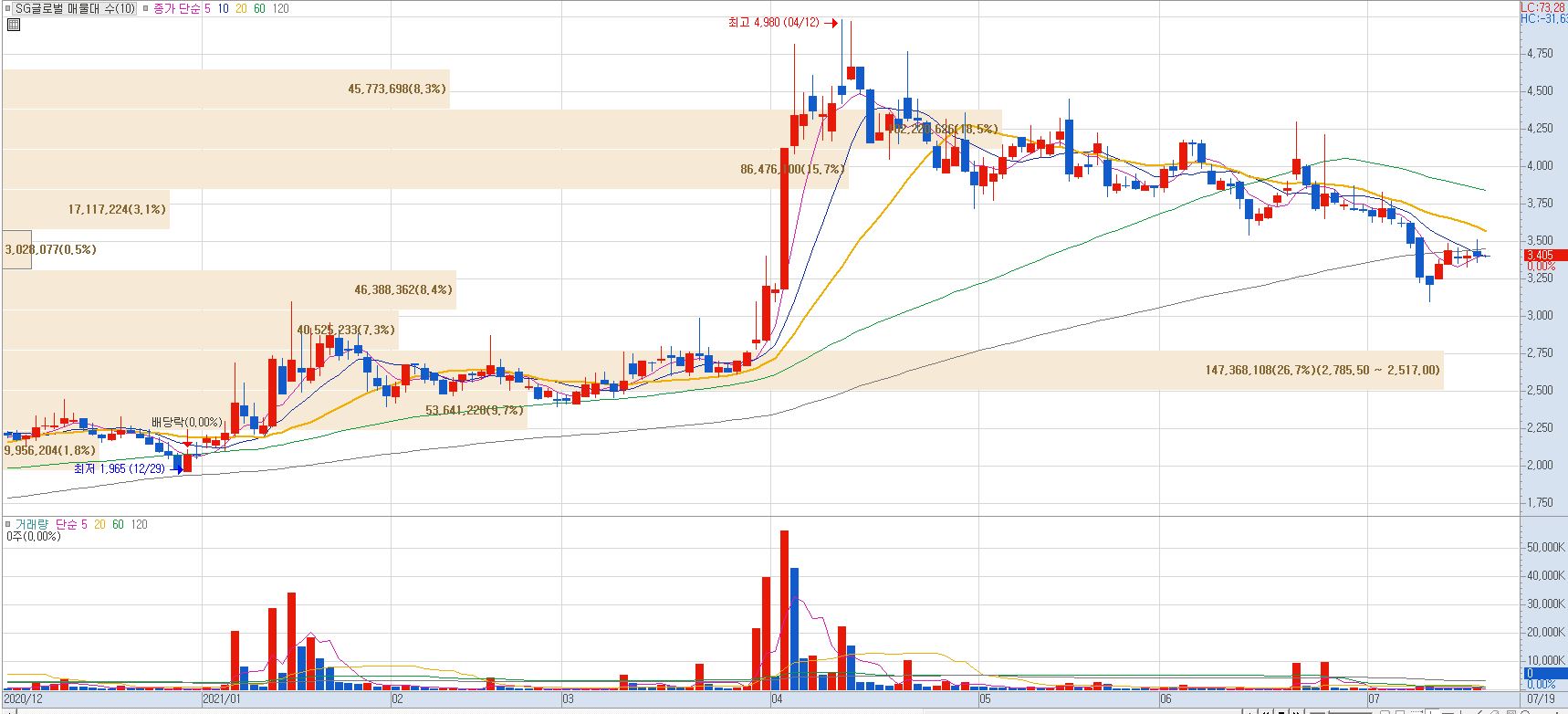Viewport: 1568px width, 714px height.
Task: Click the 최저 1,965 (12/29) low marker
Action: click(120, 468)
